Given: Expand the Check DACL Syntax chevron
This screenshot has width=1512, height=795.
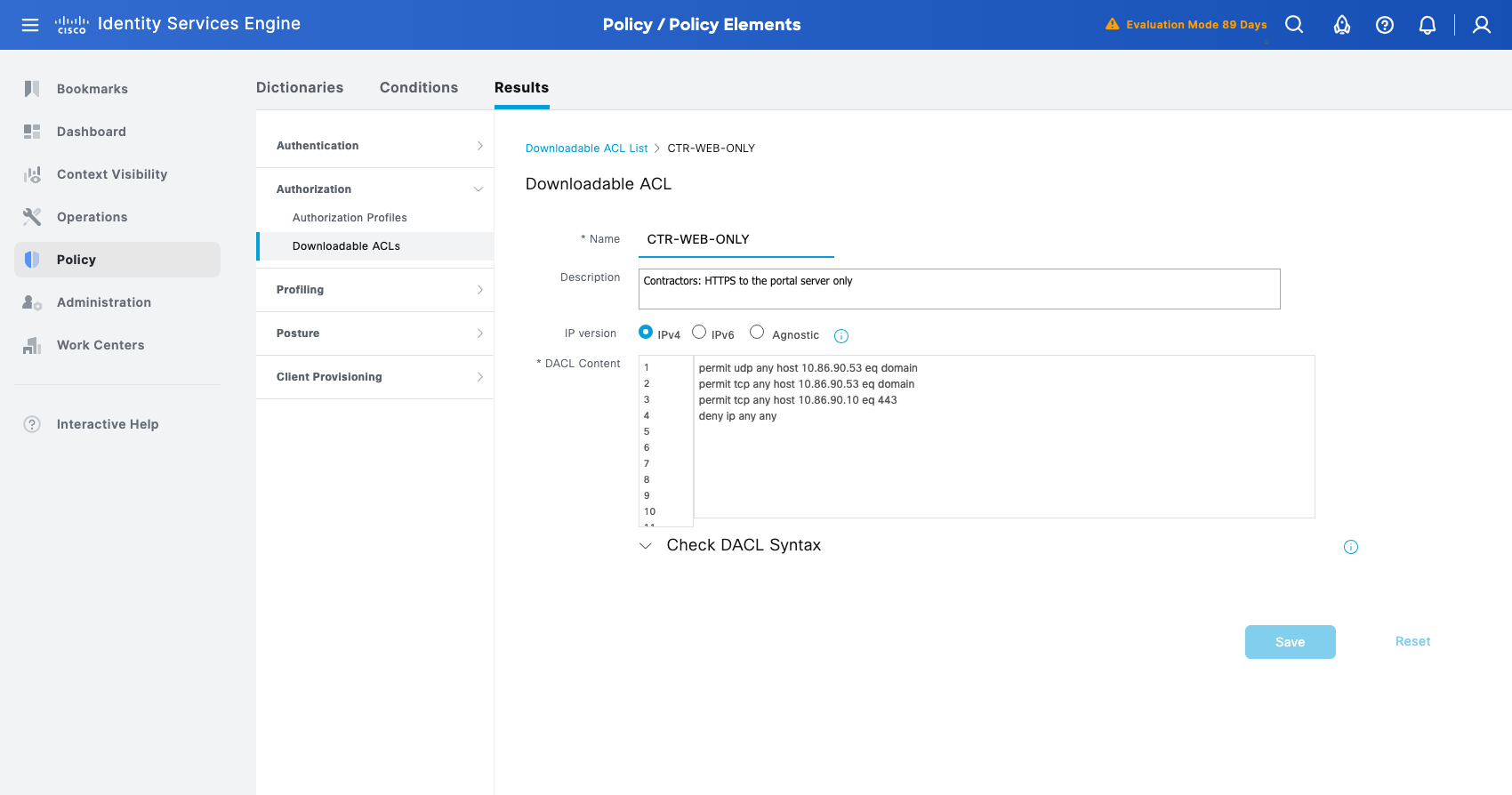Looking at the screenshot, I should [646, 546].
